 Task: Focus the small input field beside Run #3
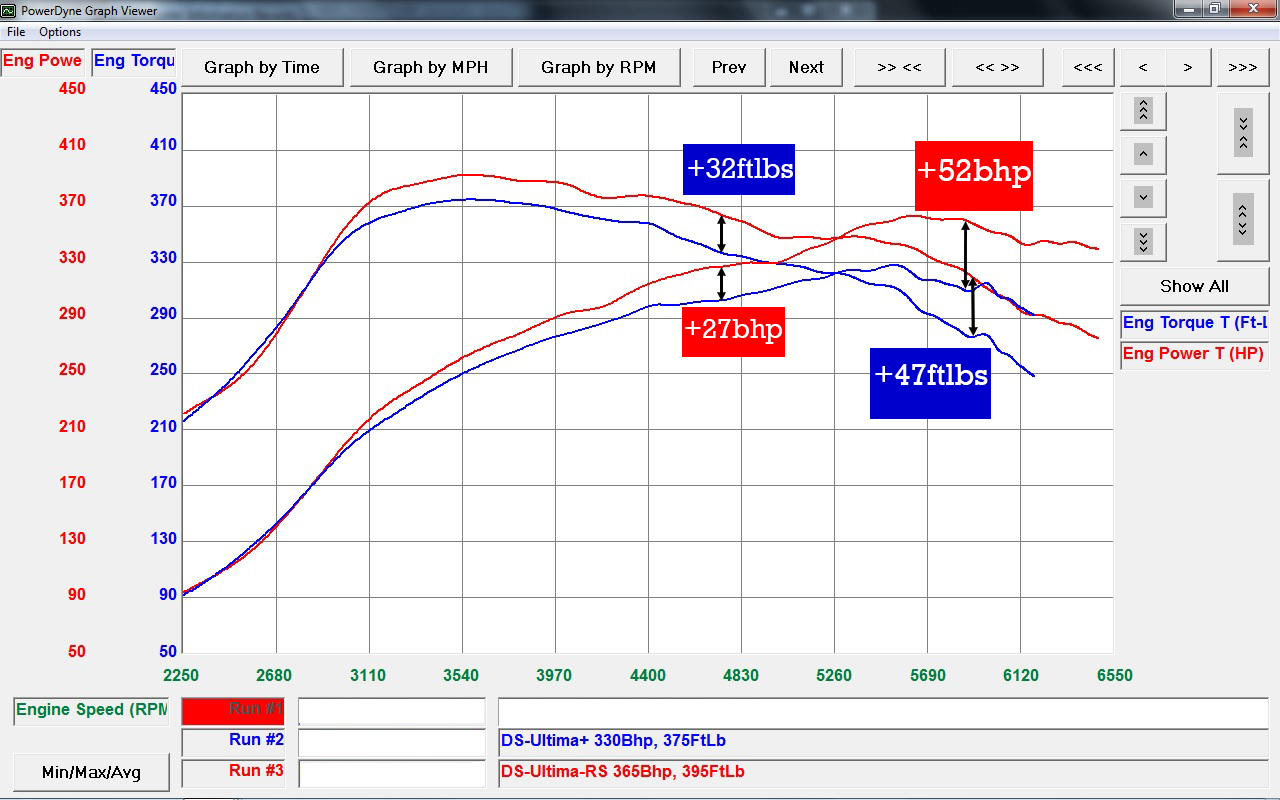[392, 774]
